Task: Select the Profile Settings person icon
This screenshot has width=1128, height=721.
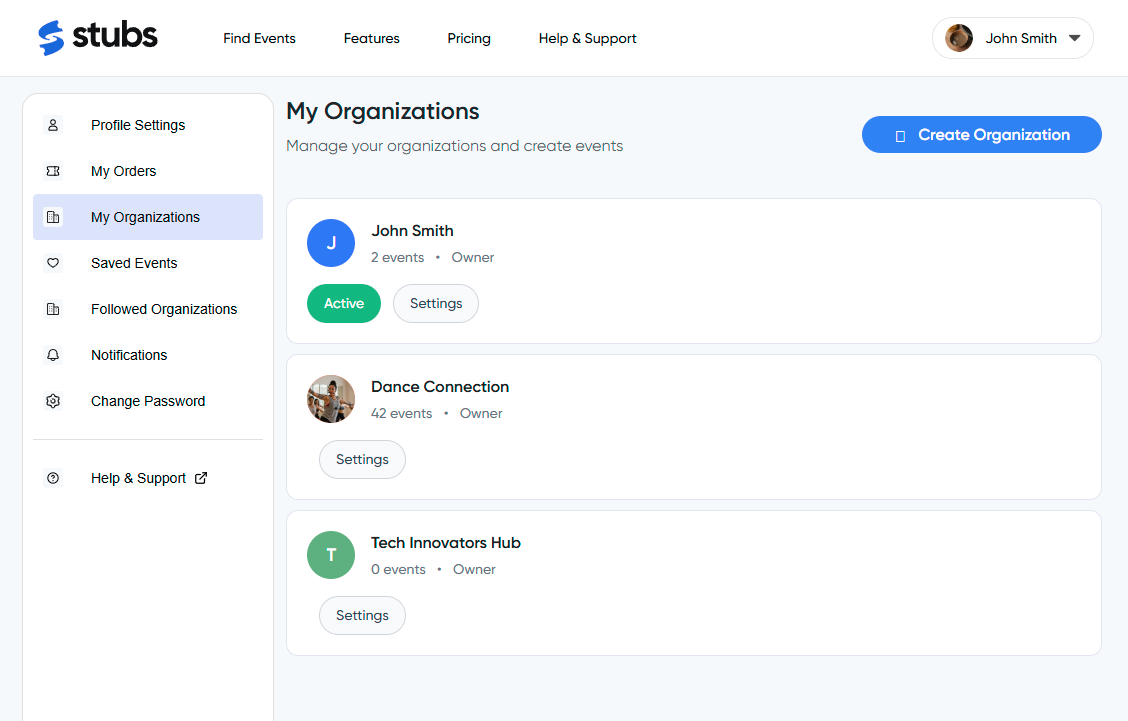Action: coord(52,125)
